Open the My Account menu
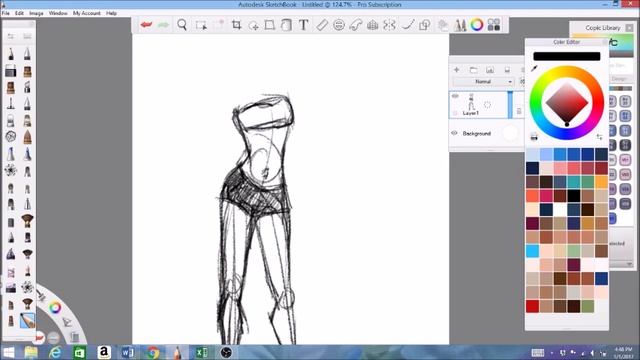Screen dimensions: 640x360 (x=87, y=13)
